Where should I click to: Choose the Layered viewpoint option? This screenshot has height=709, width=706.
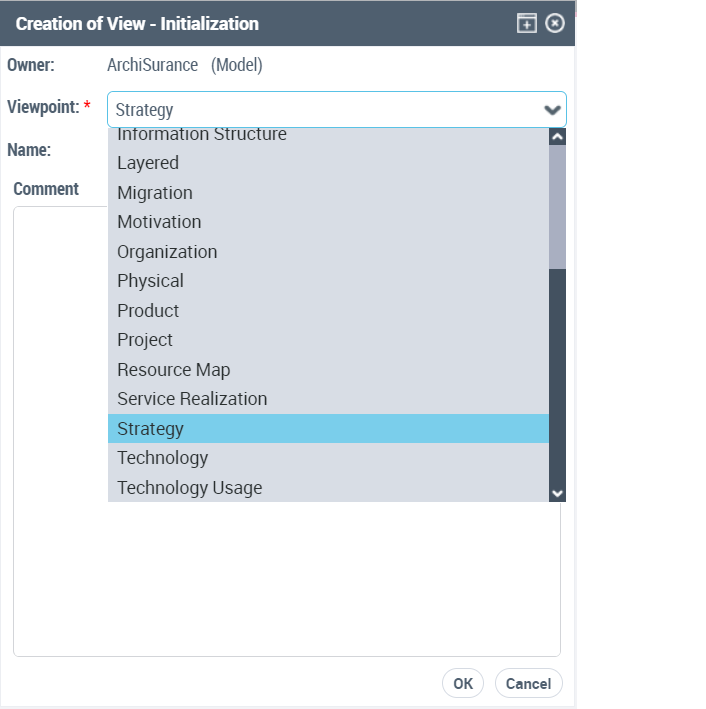(x=148, y=163)
